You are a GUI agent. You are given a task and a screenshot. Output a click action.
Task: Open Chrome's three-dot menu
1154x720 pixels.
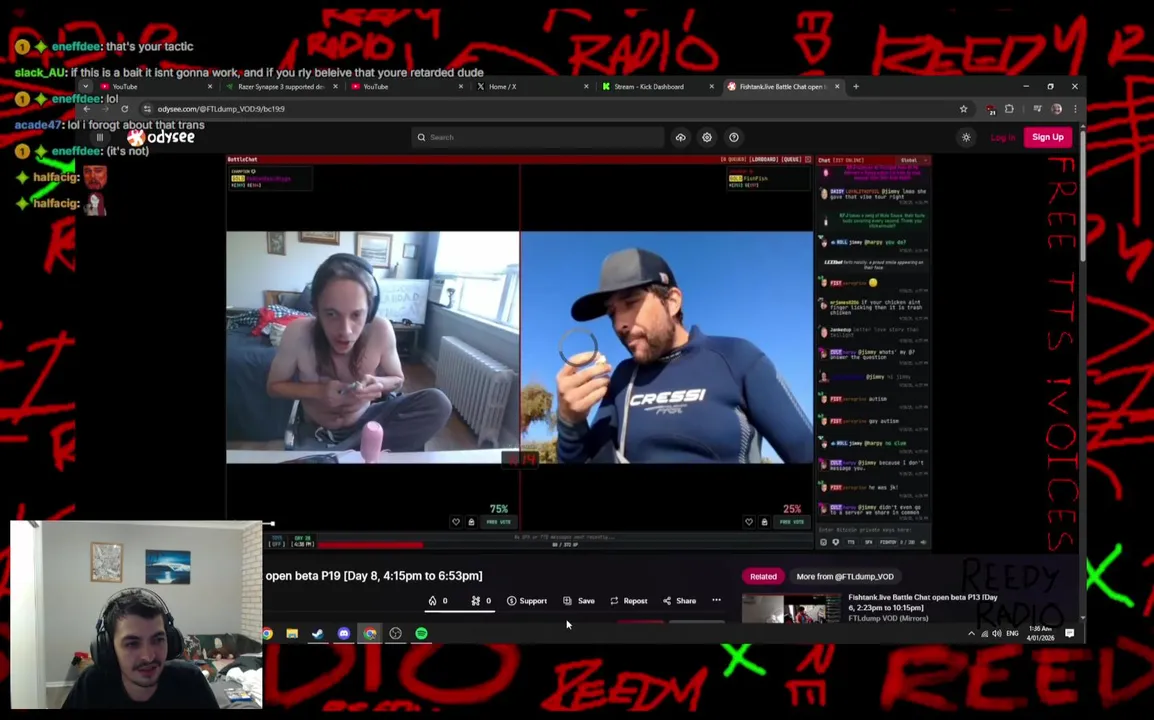1075,109
